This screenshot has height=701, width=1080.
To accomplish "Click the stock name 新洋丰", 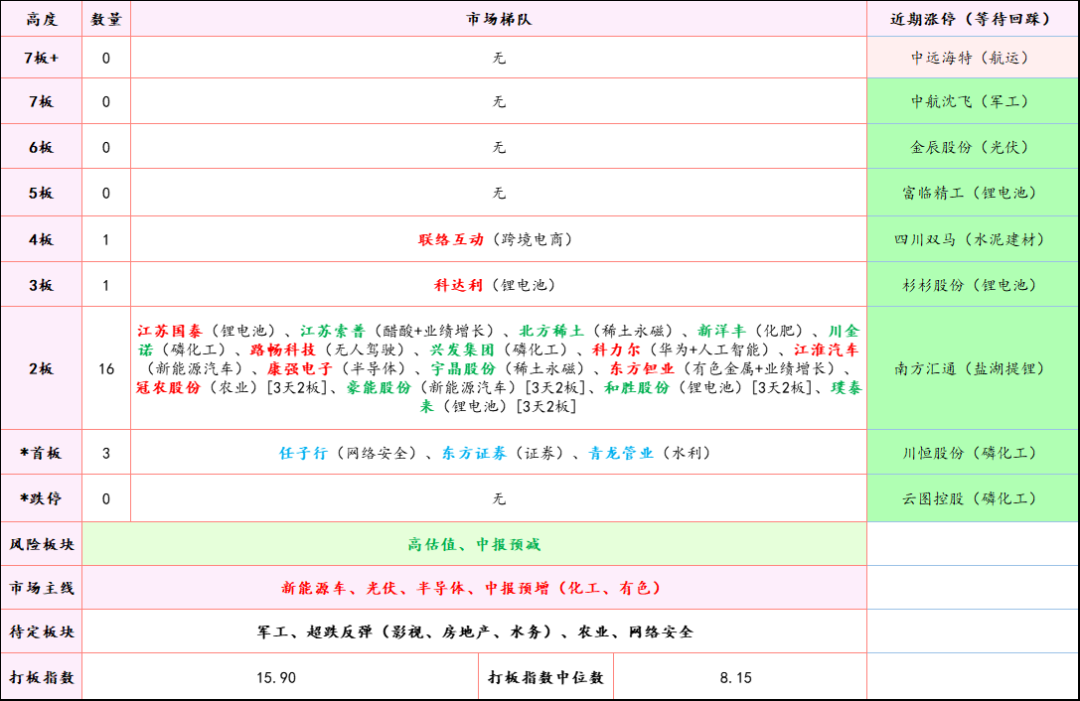I will click(x=722, y=331).
